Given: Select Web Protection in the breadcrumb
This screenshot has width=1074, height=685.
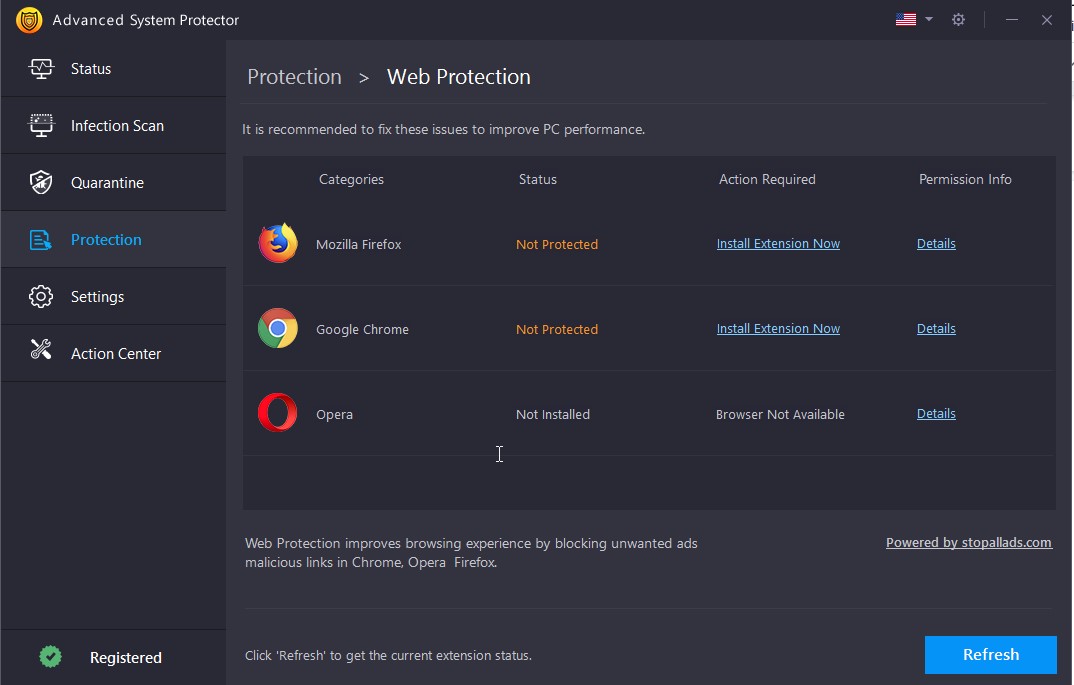Looking at the screenshot, I should tap(458, 76).
